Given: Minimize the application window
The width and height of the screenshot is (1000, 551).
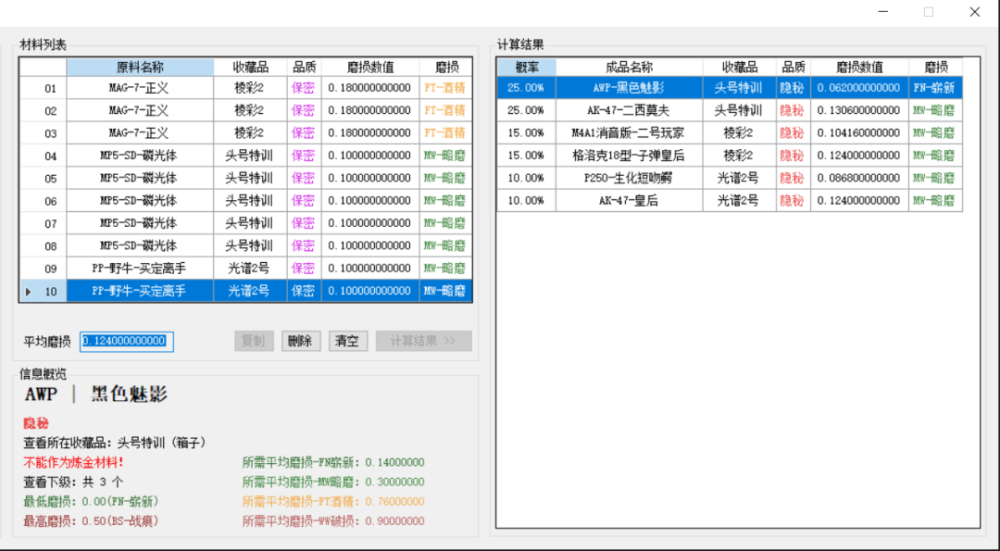Looking at the screenshot, I should [x=883, y=11].
